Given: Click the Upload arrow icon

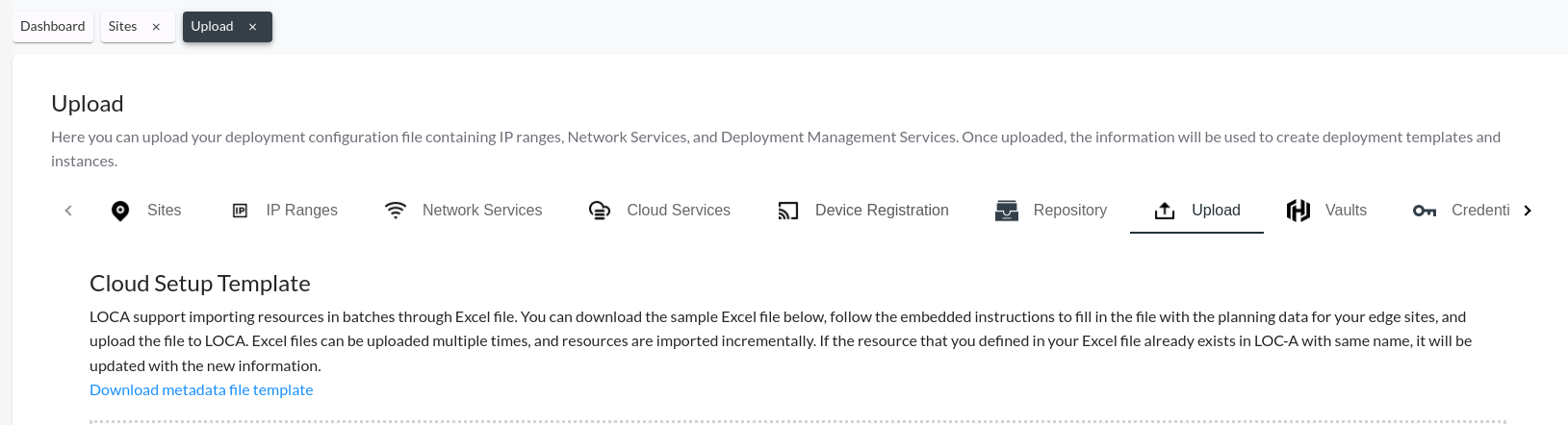Looking at the screenshot, I should (1165, 211).
